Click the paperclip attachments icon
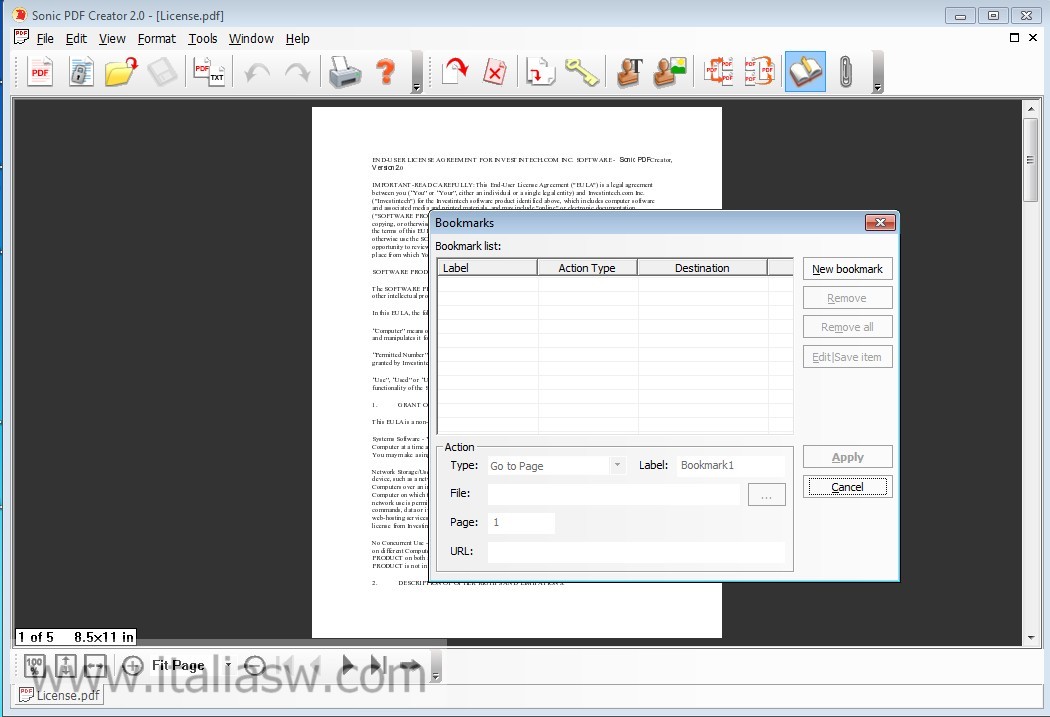This screenshot has height=717, width=1050. (846, 72)
